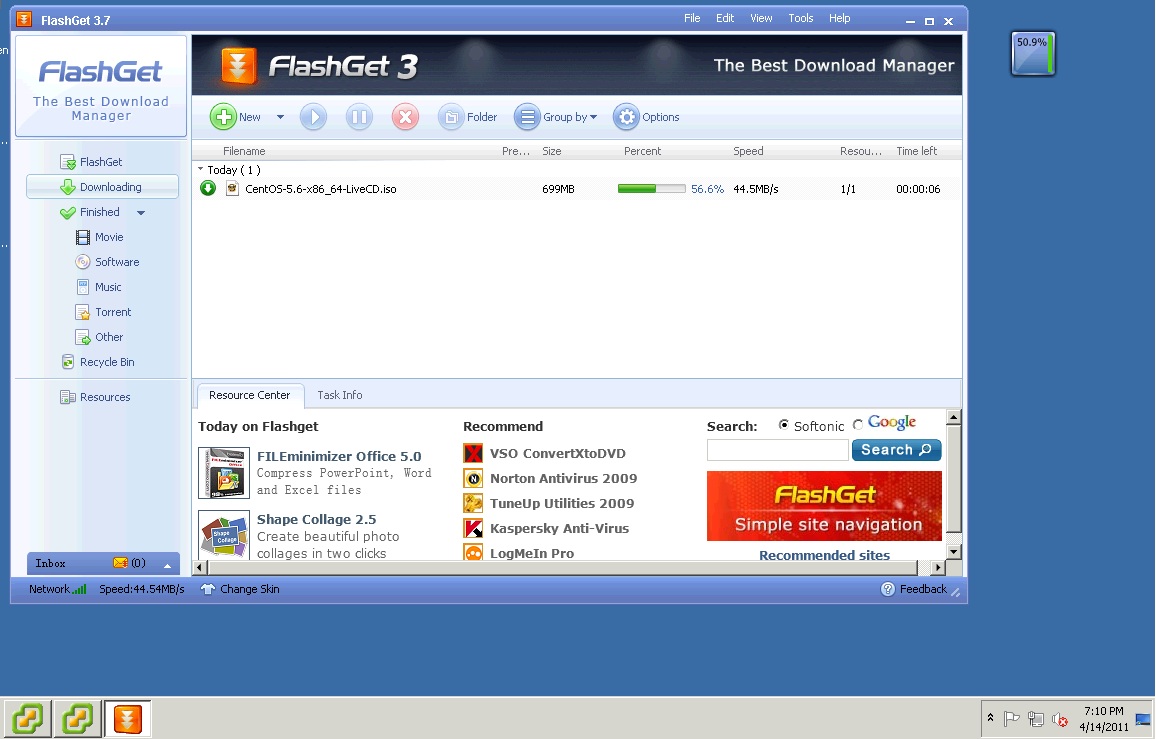Image resolution: width=1156 pixels, height=739 pixels.
Task: Expand the Inbox panel arrow
Action: click(x=167, y=564)
